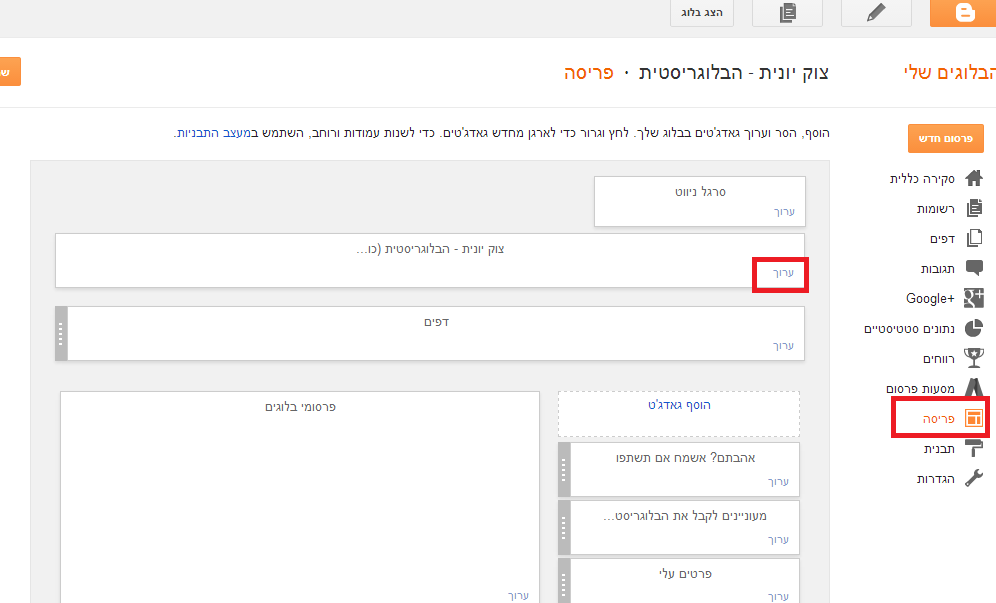Open סקירה כללית in sidebar
The height and width of the screenshot is (603, 996).
click(x=922, y=179)
